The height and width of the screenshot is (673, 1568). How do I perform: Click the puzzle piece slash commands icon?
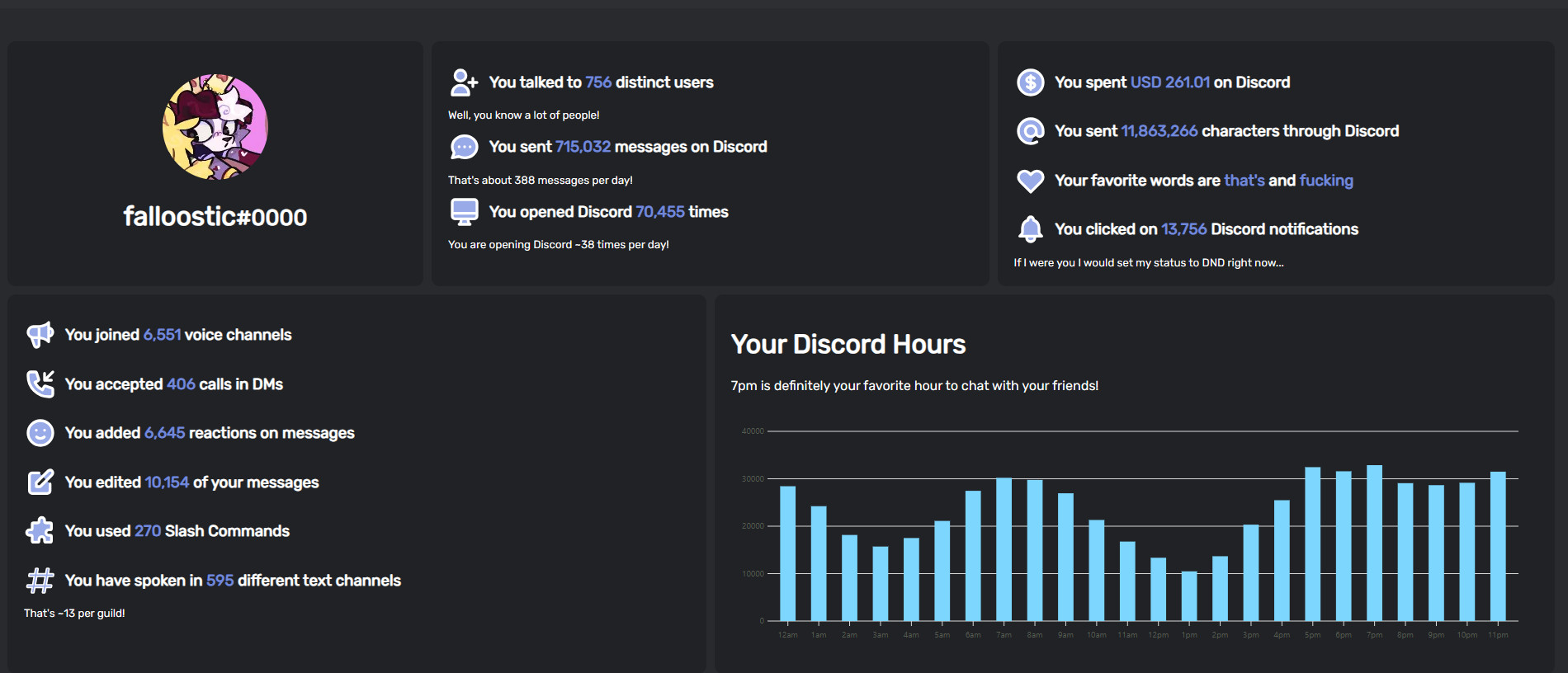click(40, 531)
